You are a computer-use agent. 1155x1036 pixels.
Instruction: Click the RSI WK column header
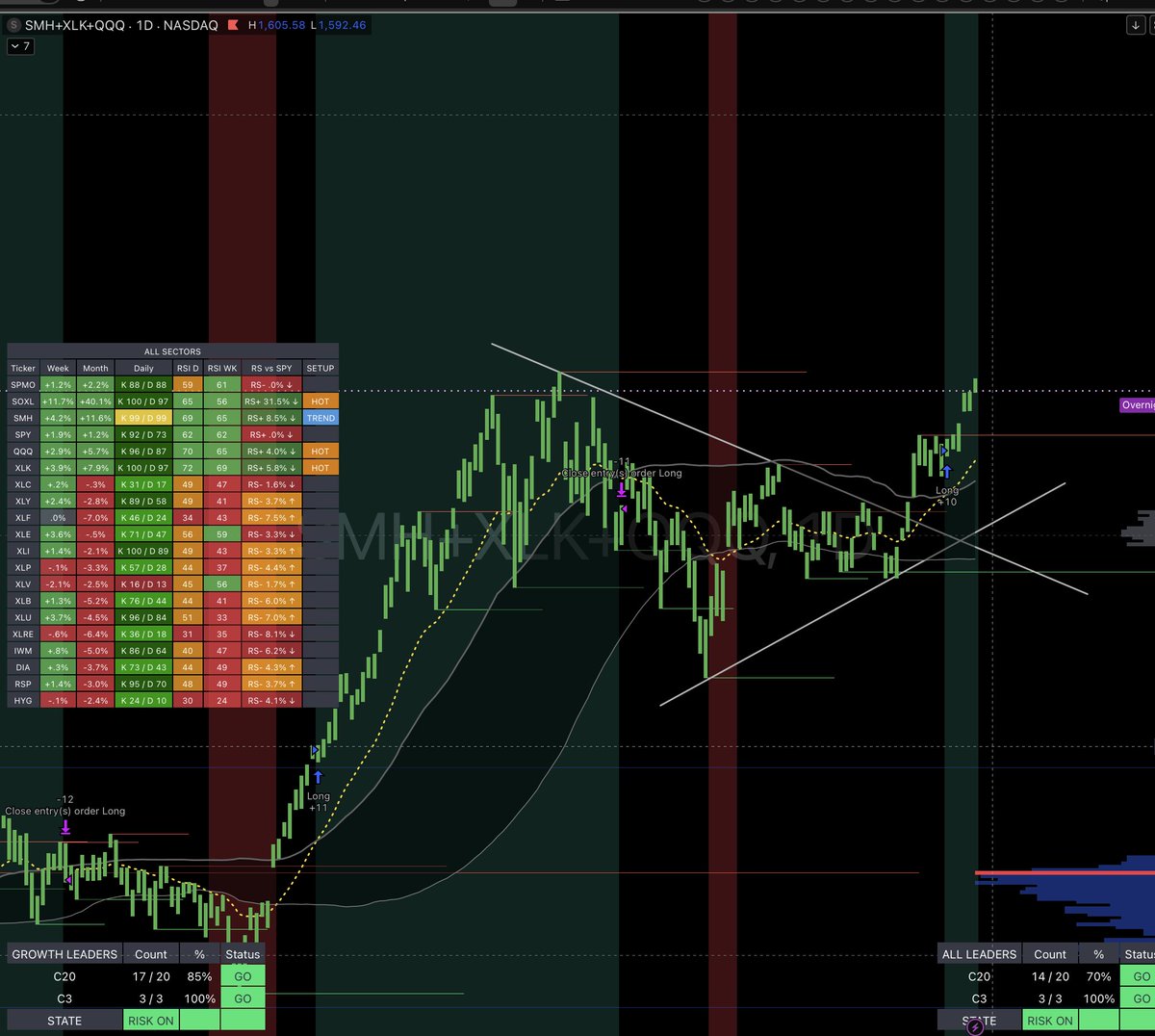pos(222,368)
